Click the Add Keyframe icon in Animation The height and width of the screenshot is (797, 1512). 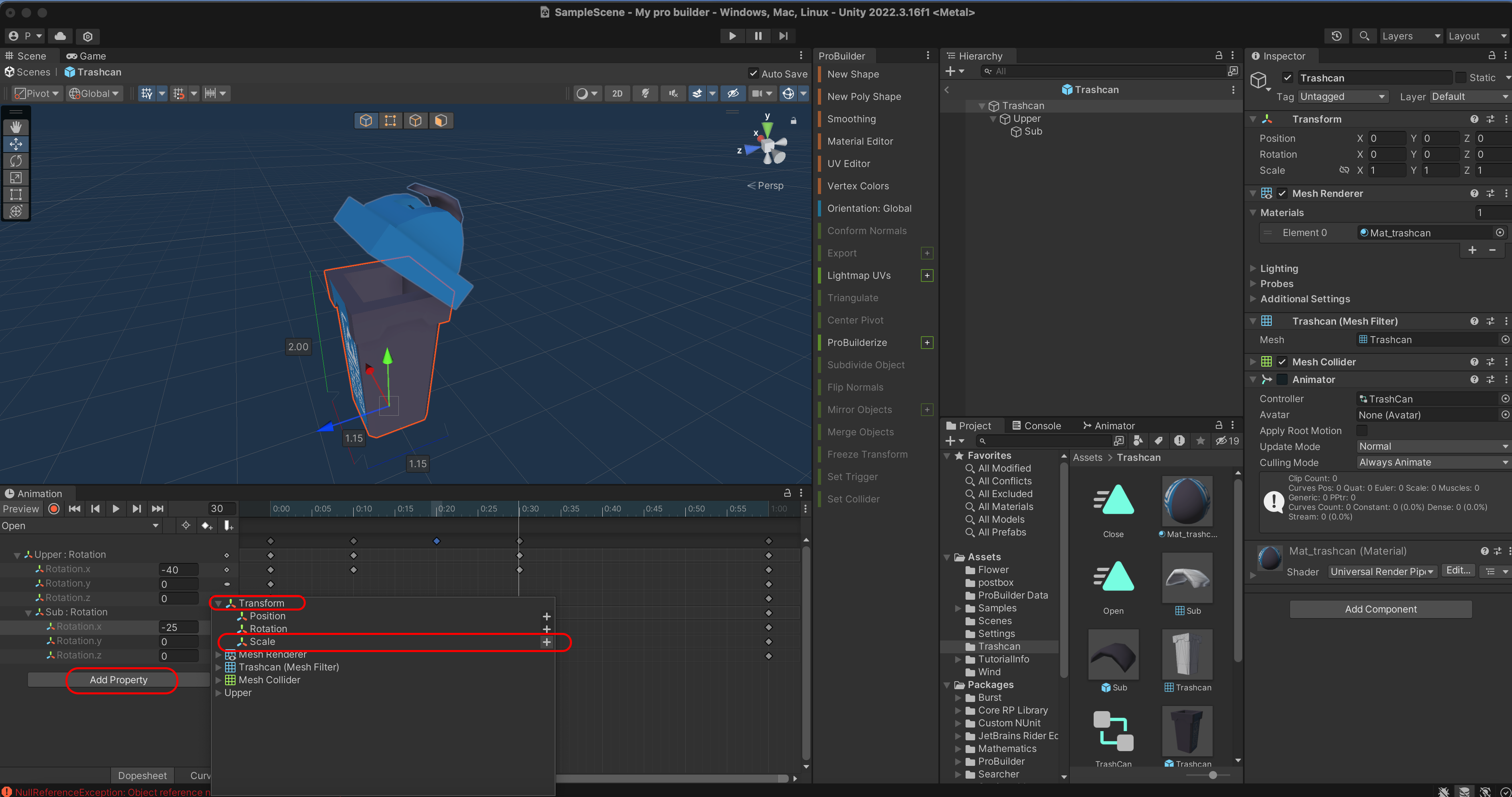click(207, 525)
